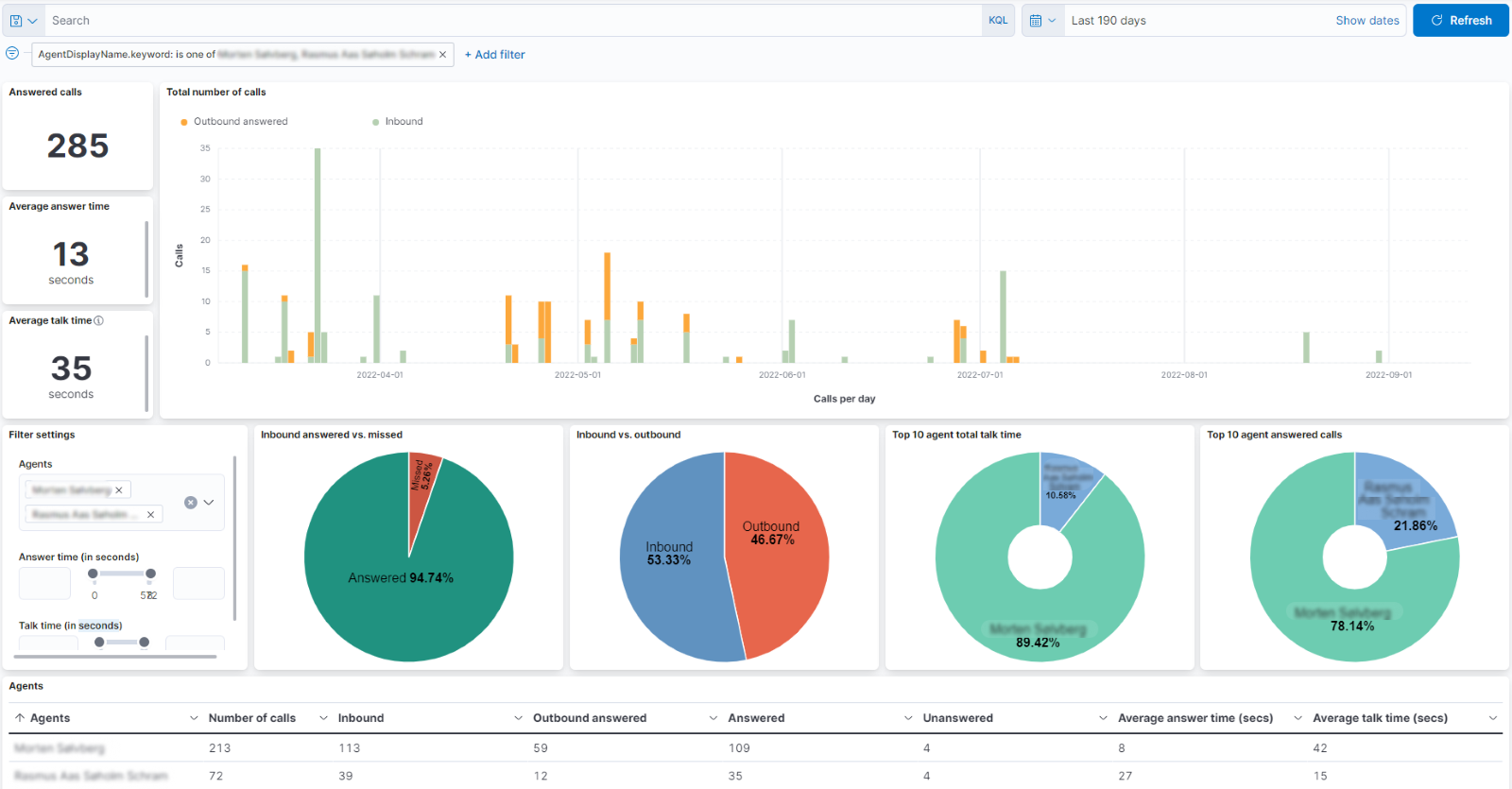The height and width of the screenshot is (789, 1512).
Task: Open the change-all-filters options icon
Action: click(12, 54)
